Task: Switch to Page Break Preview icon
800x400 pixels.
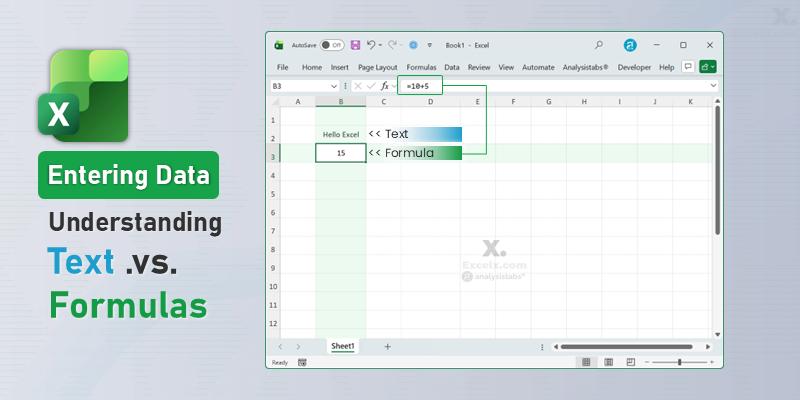Action: 631,362
